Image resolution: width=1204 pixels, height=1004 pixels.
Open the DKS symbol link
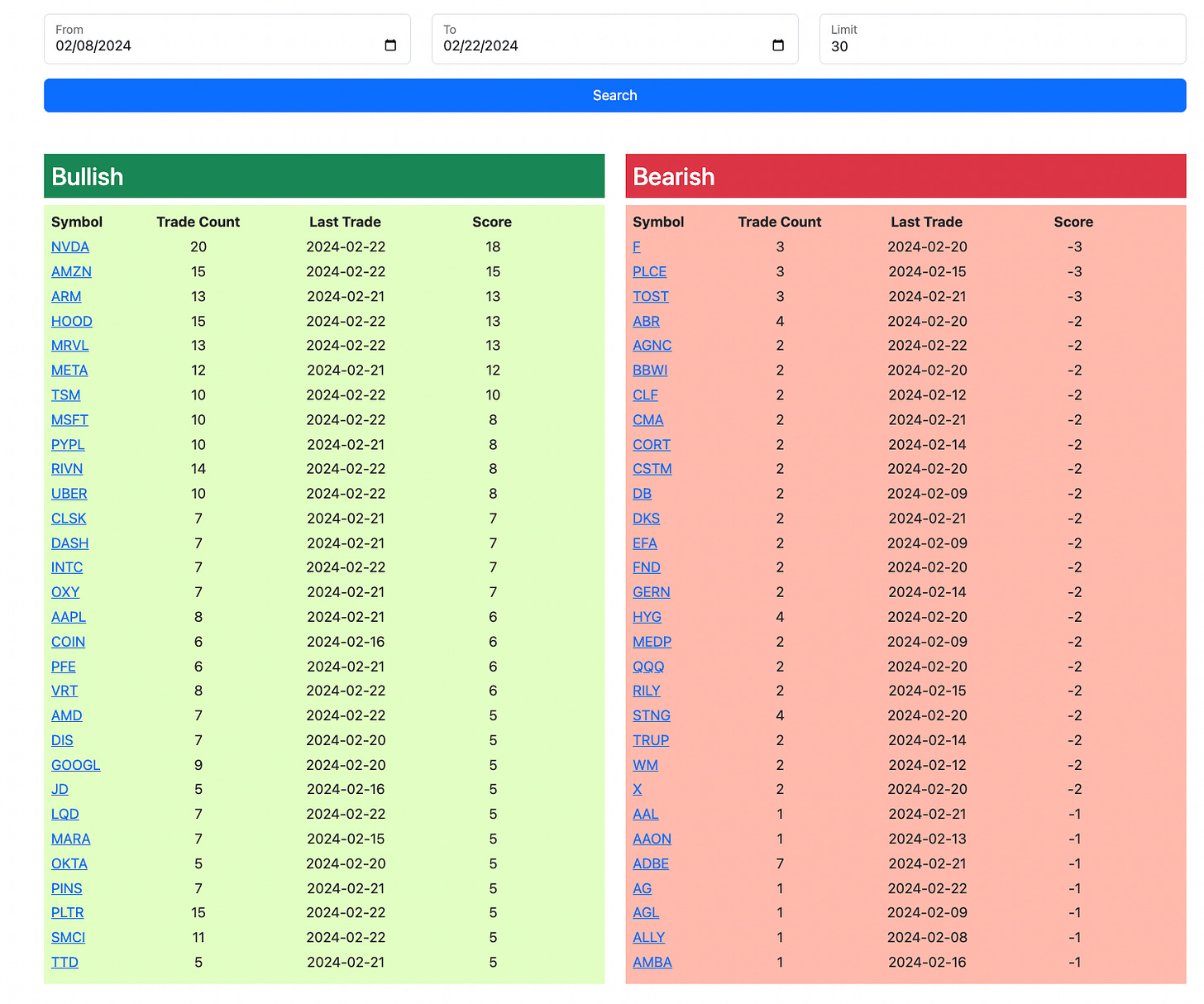tap(647, 519)
